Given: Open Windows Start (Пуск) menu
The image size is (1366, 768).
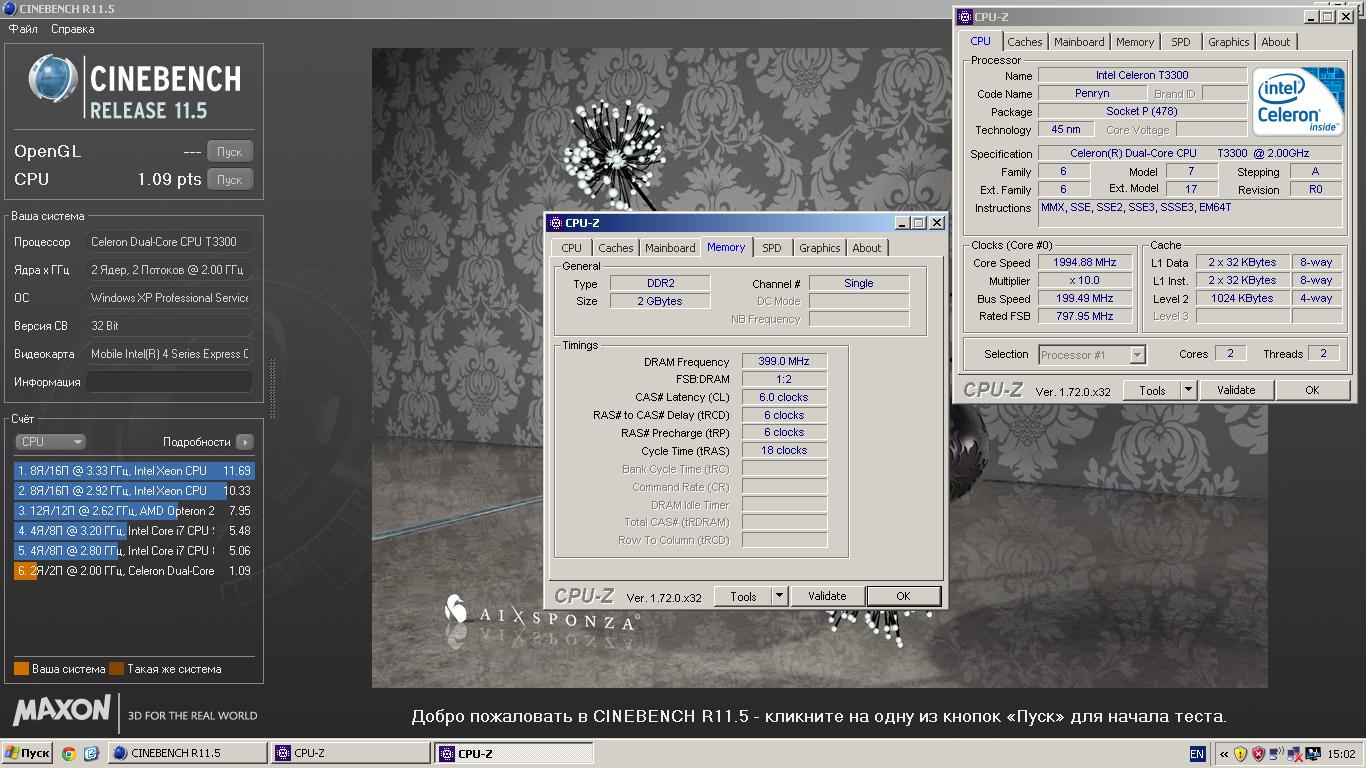Looking at the screenshot, I should click(28, 753).
